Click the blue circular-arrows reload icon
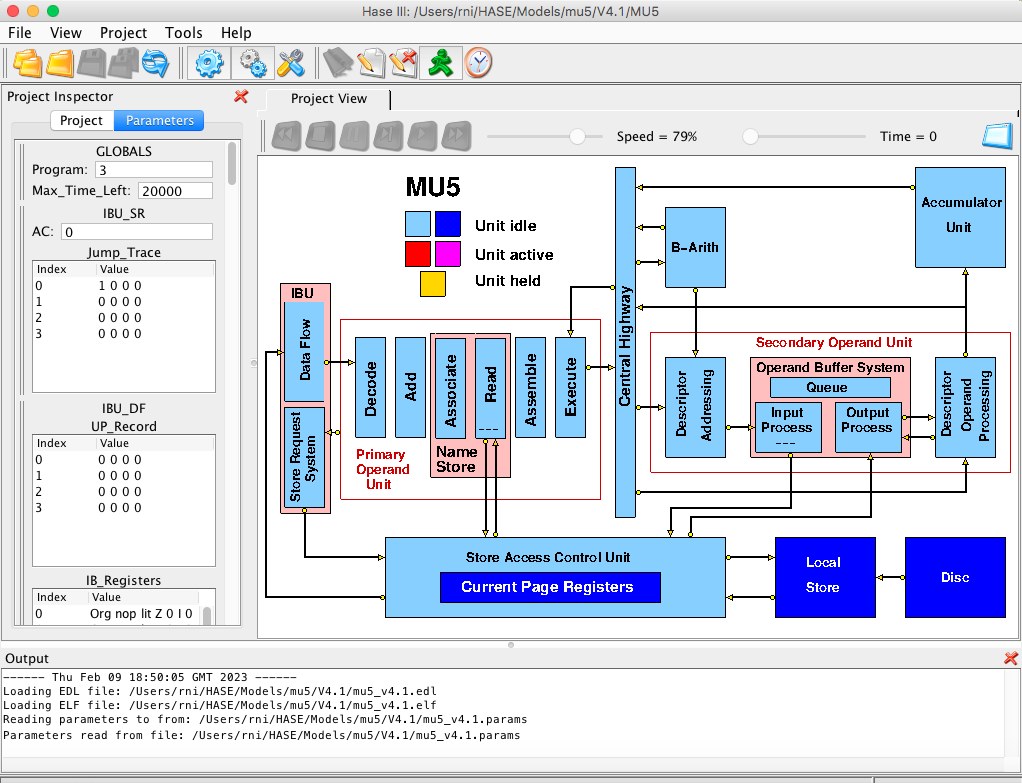Image resolution: width=1022 pixels, height=783 pixels. pos(155,63)
